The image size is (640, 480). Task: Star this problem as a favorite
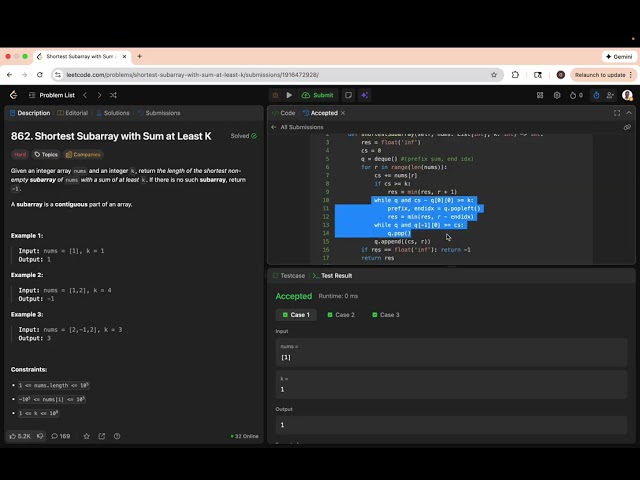87,436
